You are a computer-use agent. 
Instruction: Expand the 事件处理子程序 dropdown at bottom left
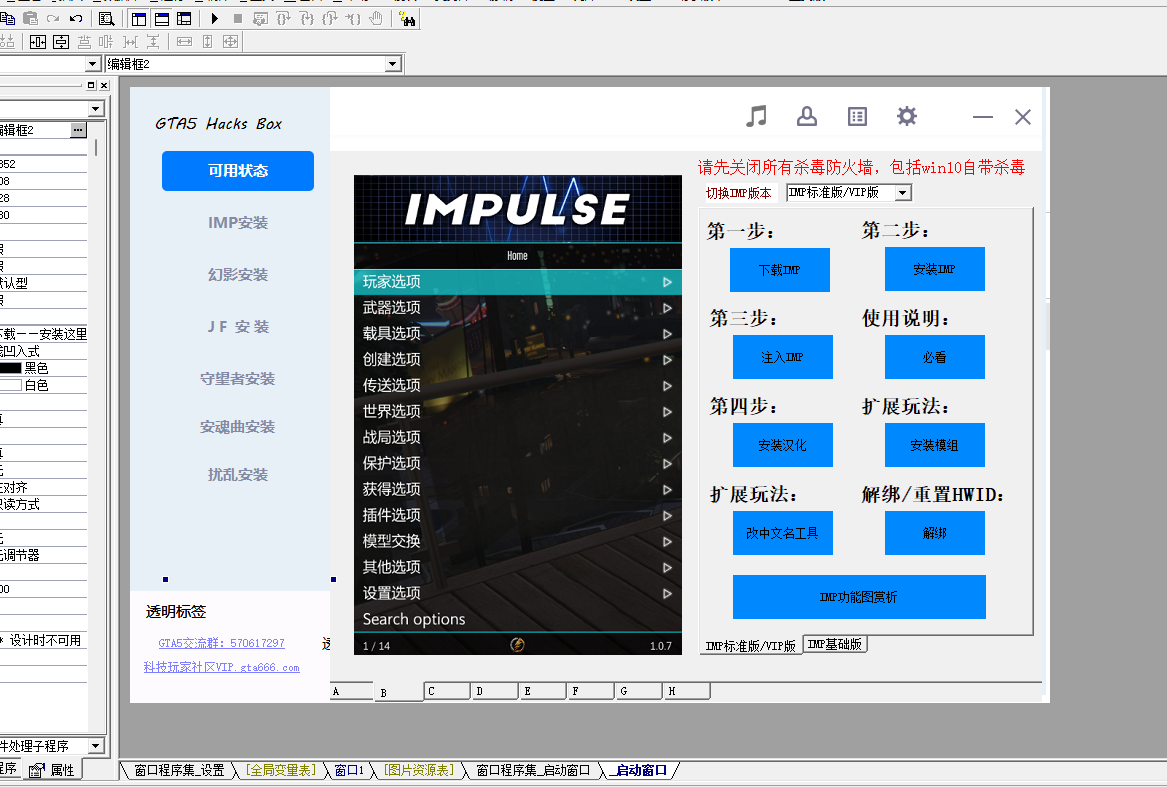(96, 746)
